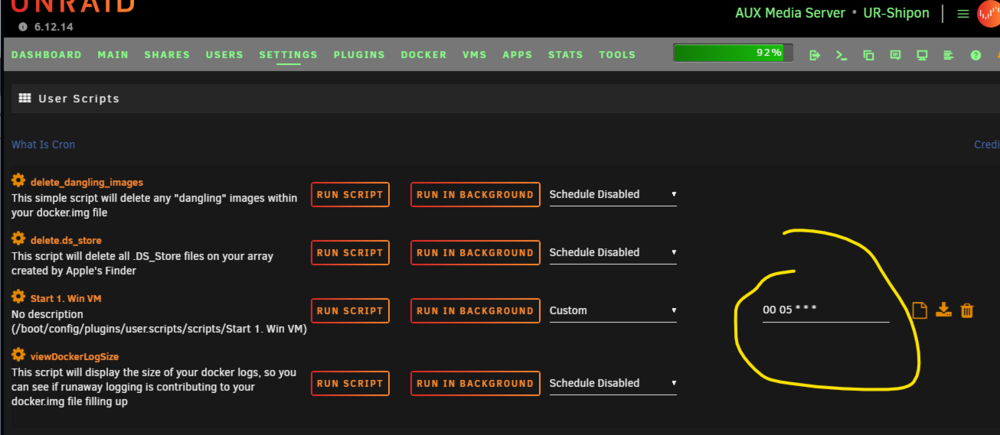Click the monitor info icon in toolbar
Screen dimensions: 1000x435
(922, 55)
